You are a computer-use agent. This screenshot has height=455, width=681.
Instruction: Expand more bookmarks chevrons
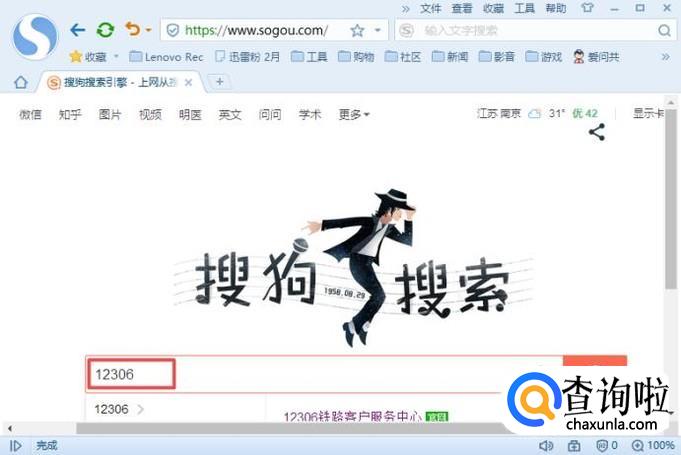pyautogui.click(x=665, y=57)
